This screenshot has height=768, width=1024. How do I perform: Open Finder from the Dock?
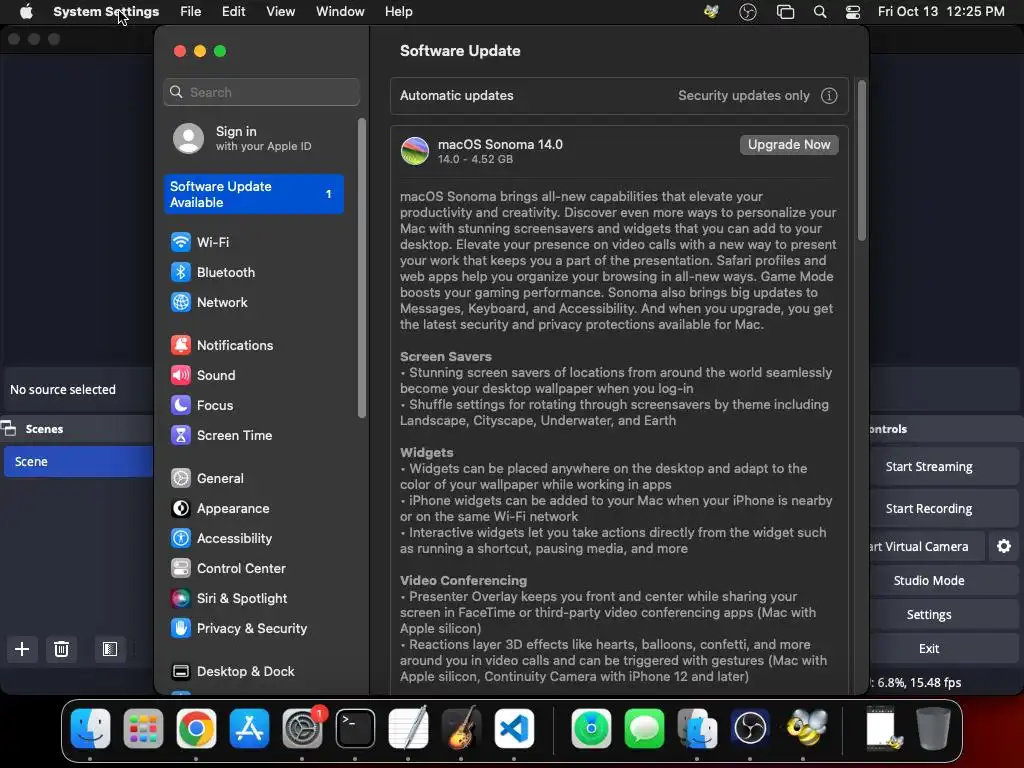[x=90, y=729]
